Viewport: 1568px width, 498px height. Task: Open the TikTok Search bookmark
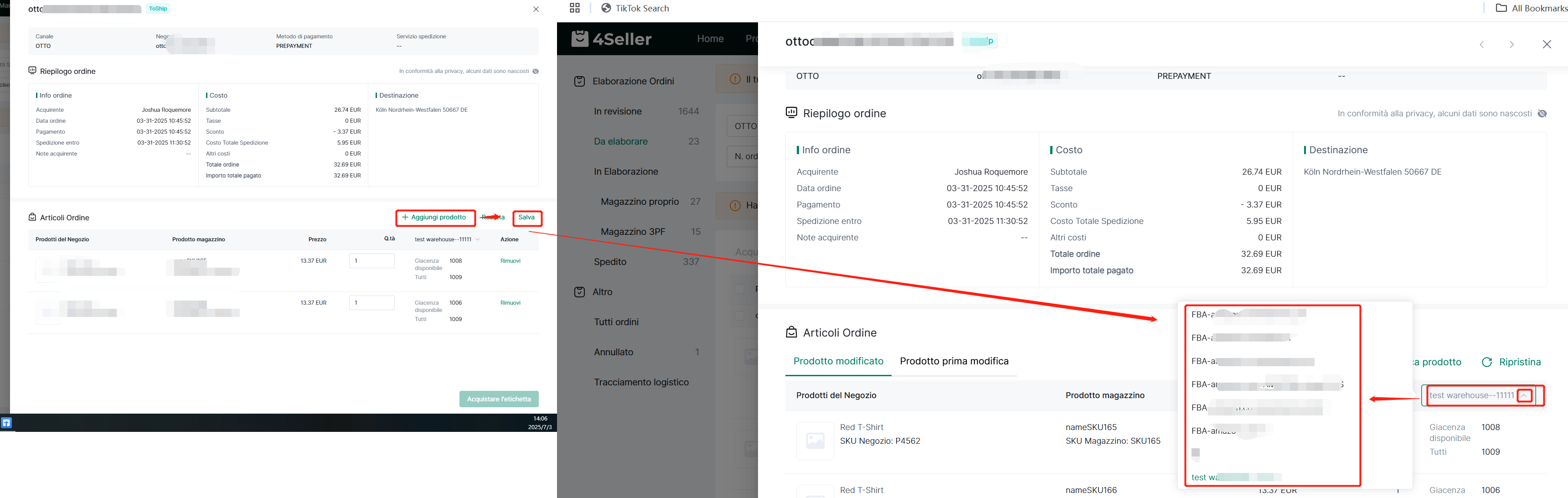635,8
